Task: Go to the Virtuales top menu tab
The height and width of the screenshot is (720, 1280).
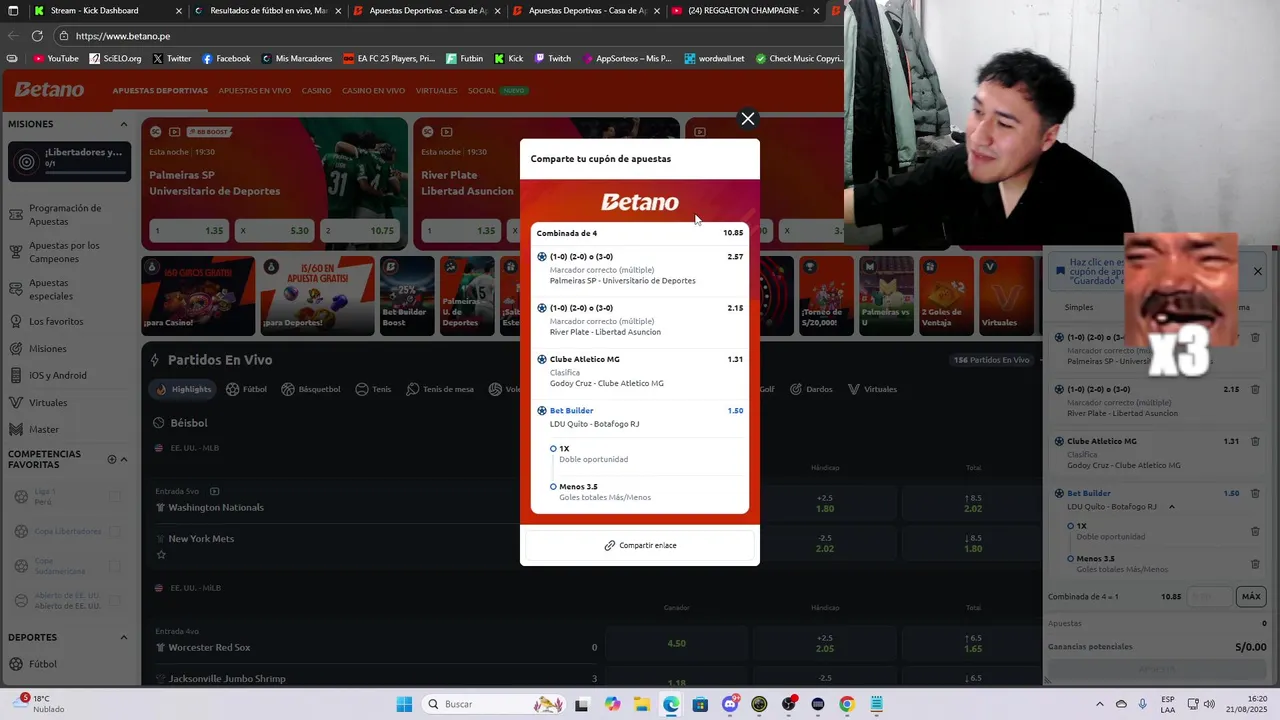Action: (436, 90)
